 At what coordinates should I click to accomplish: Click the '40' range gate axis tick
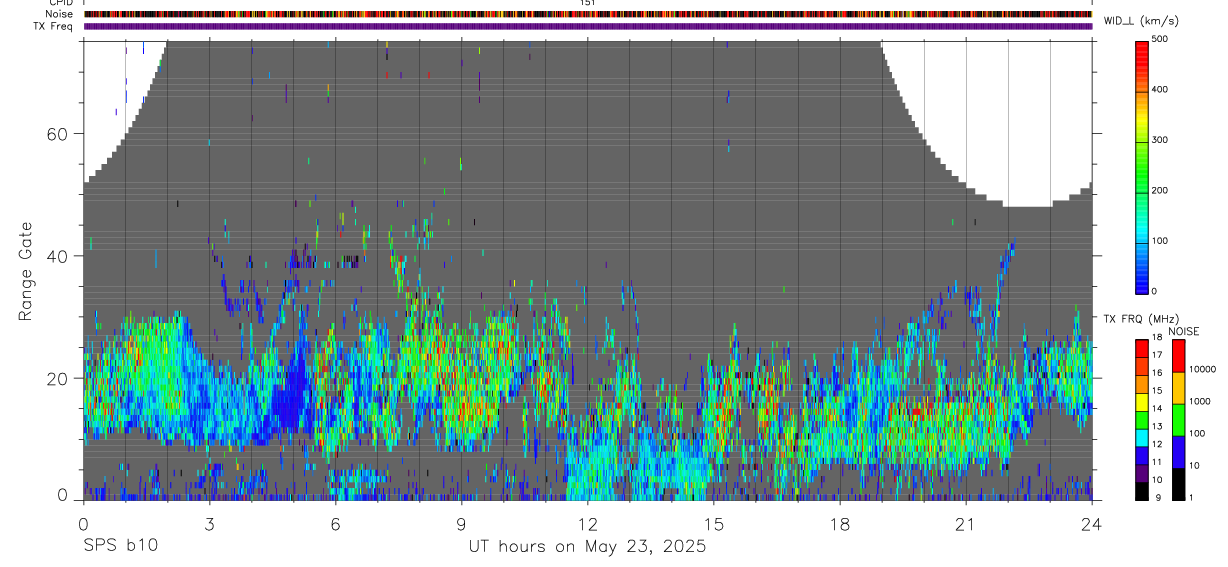click(58, 256)
